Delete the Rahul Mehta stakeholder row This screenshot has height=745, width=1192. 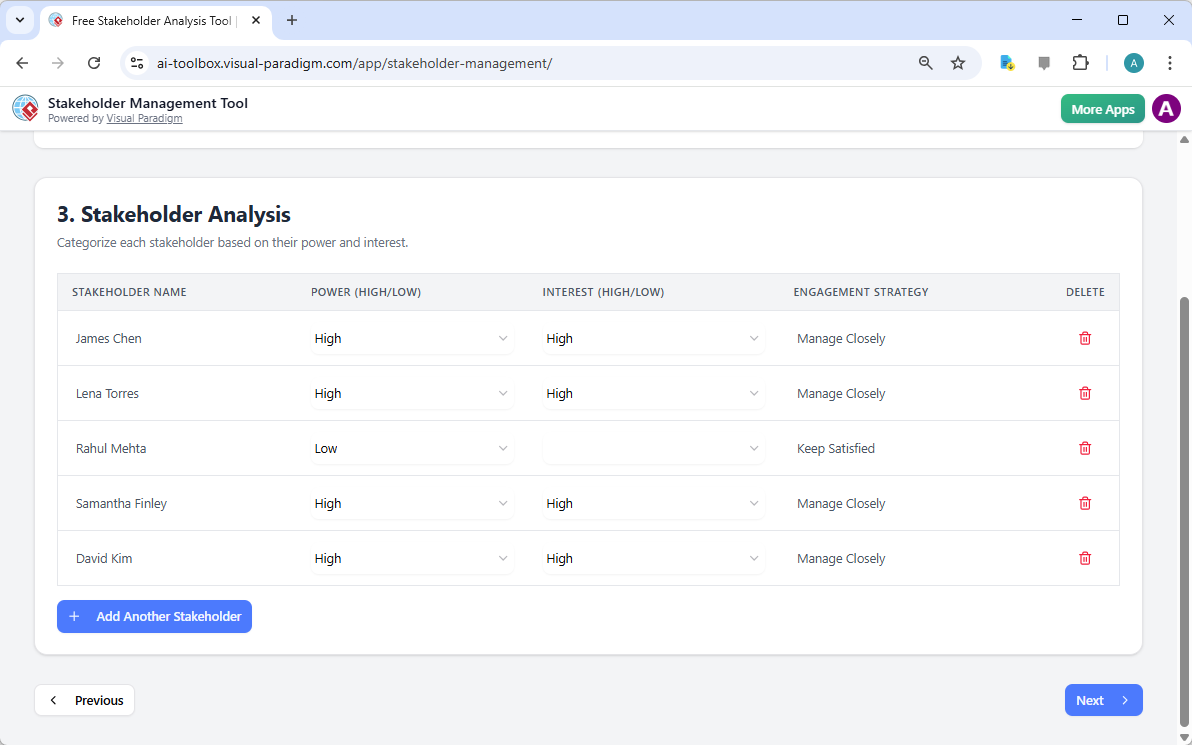[1085, 448]
